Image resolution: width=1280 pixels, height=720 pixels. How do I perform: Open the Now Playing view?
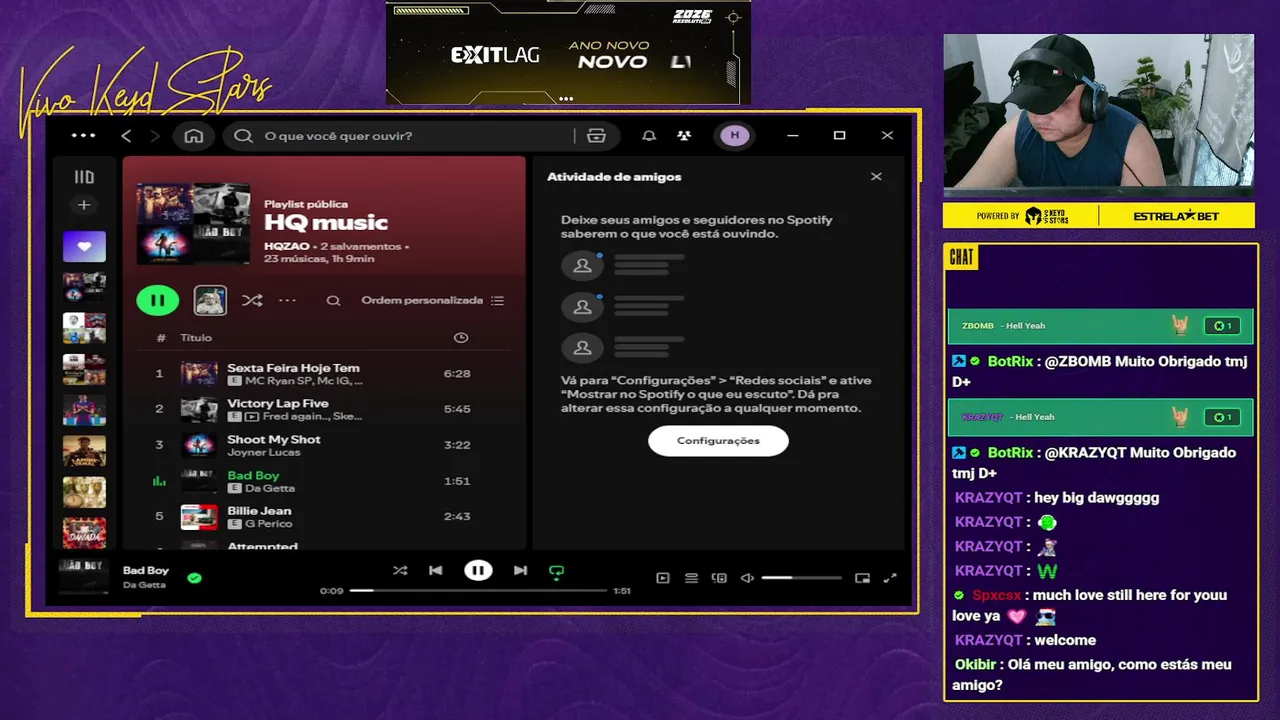pos(662,578)
